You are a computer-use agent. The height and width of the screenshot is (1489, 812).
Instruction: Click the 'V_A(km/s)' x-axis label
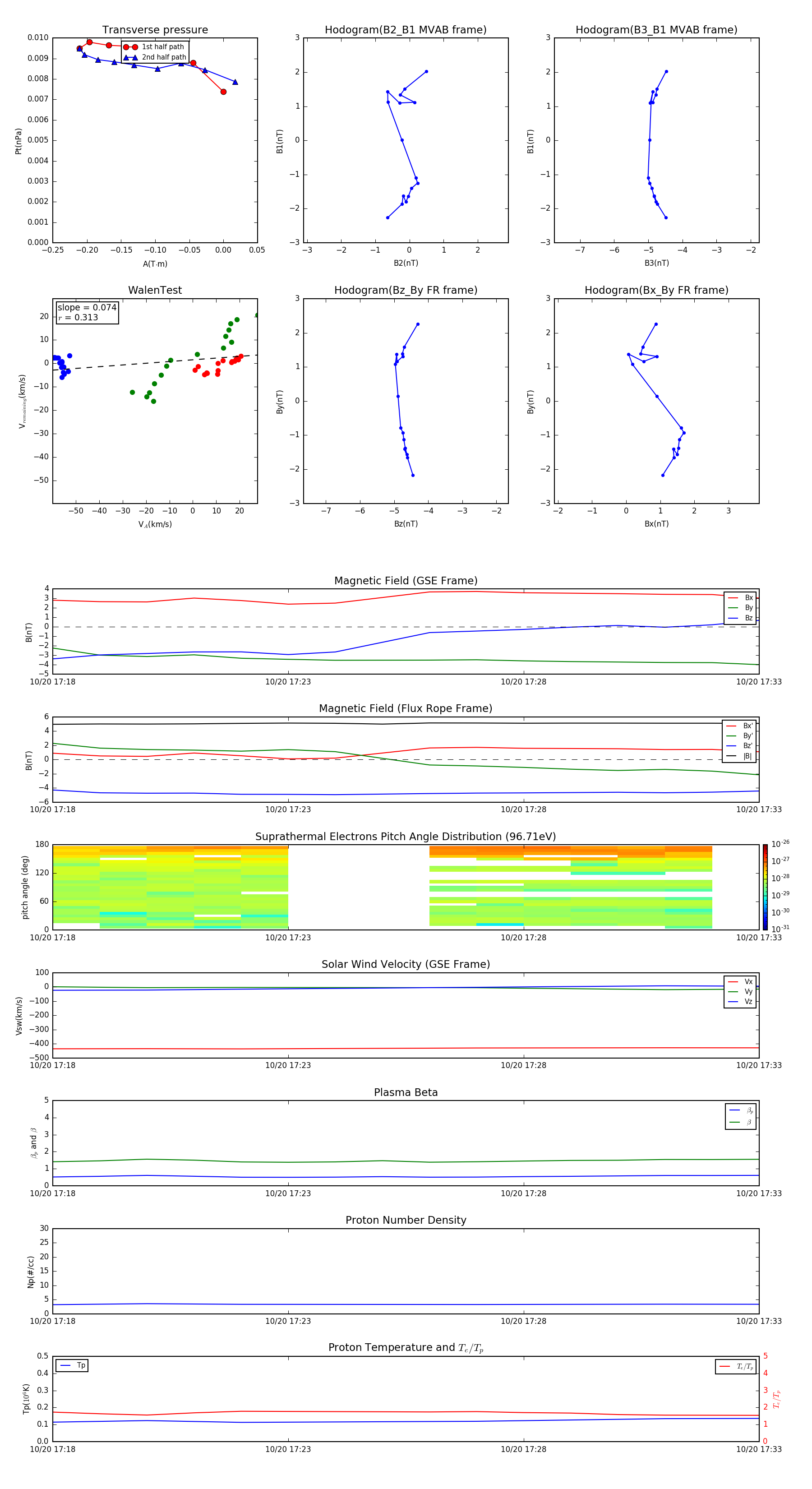click(x=155, y=524)
